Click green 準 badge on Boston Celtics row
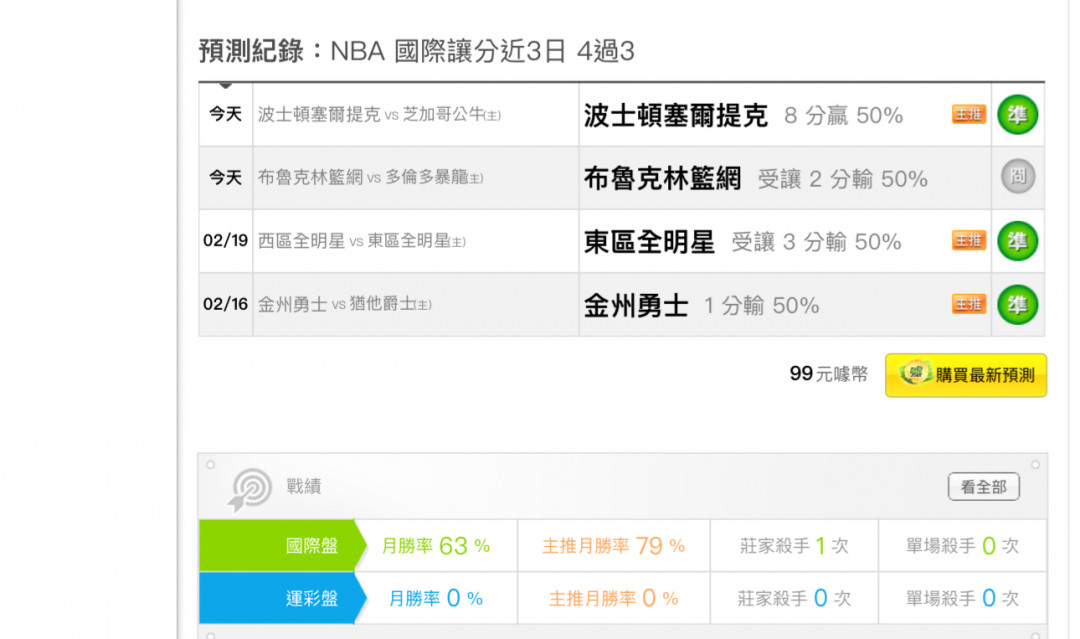1080x639 pixels. click(x=1018, y=115)
